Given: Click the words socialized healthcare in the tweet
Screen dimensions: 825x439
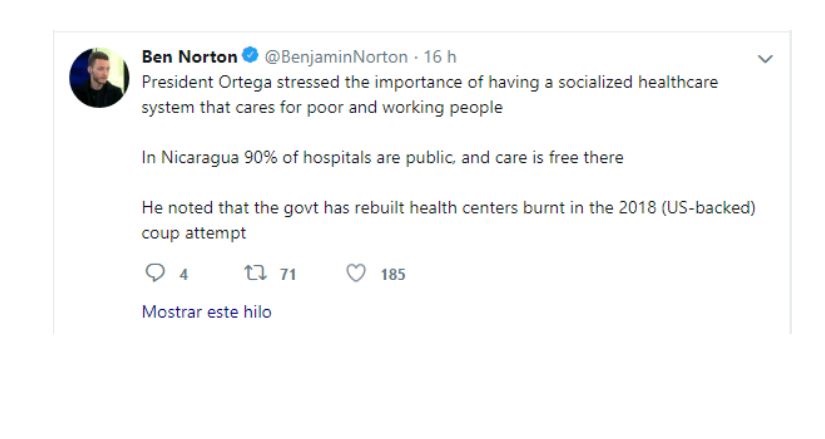Looking at the screenshot, I should (637, 82).
